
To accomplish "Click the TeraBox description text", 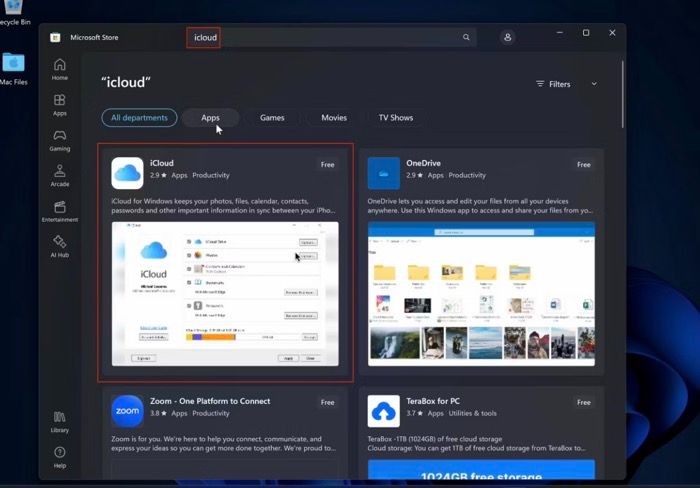I will [x=477, y=443].
